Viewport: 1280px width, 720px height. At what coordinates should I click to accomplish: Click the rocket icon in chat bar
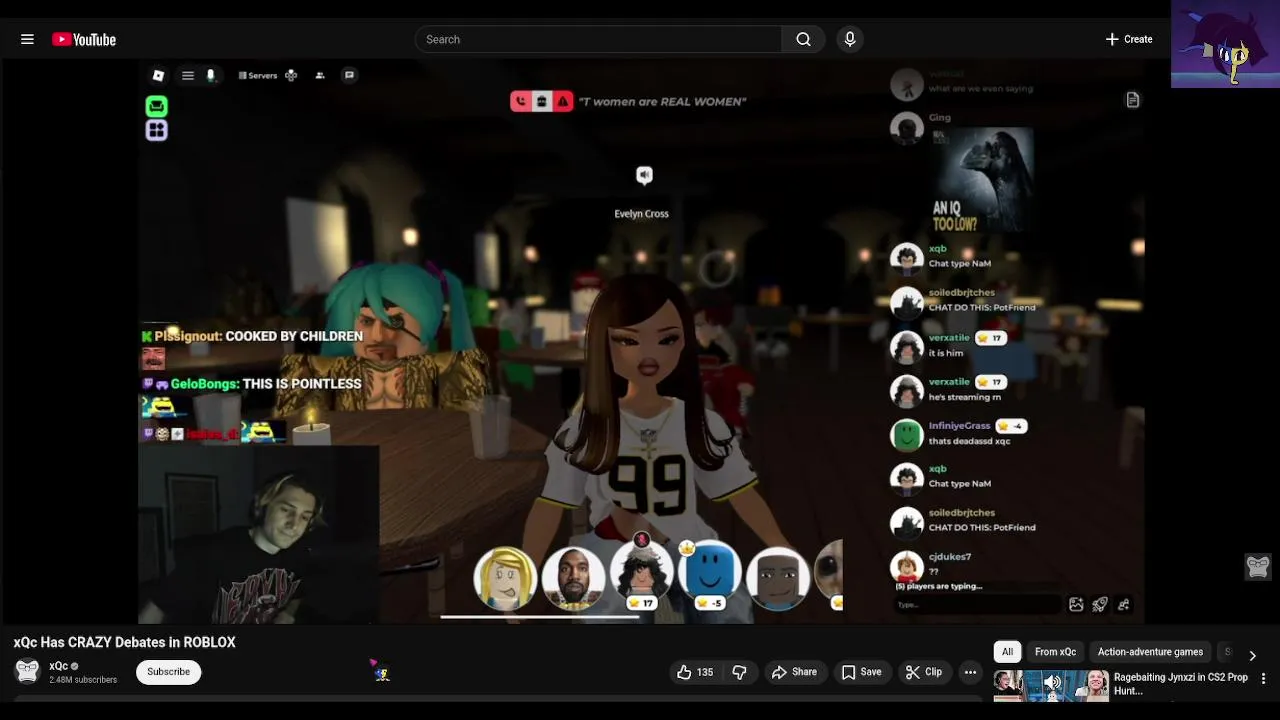1100,604
